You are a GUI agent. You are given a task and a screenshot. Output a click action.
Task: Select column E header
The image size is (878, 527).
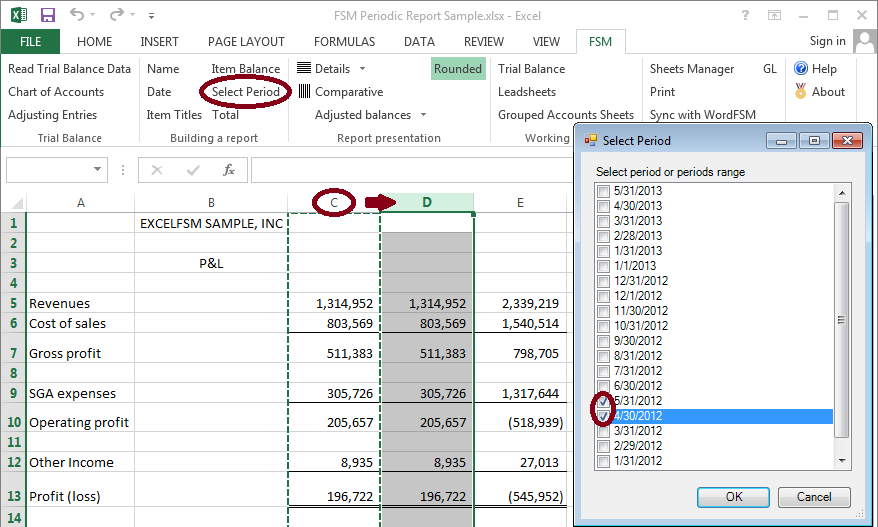[x=520, y=203]
